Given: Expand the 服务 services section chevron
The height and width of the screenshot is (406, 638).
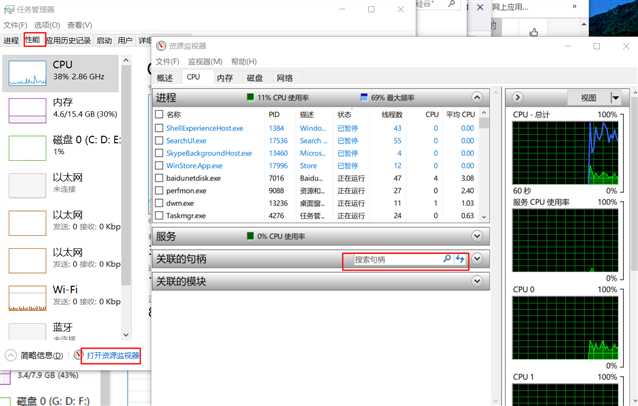Looking at the screenshot, I should coord(476,236).
